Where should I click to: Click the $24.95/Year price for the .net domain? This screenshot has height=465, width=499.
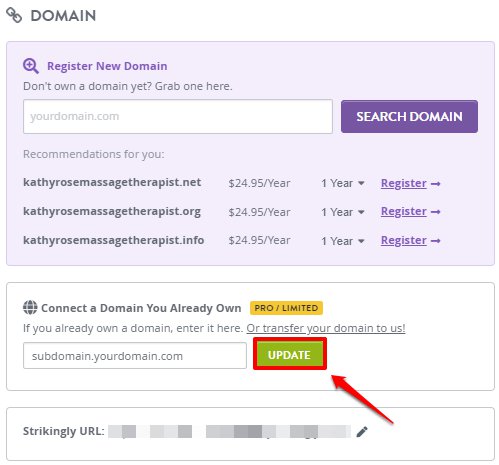(259, 183)
